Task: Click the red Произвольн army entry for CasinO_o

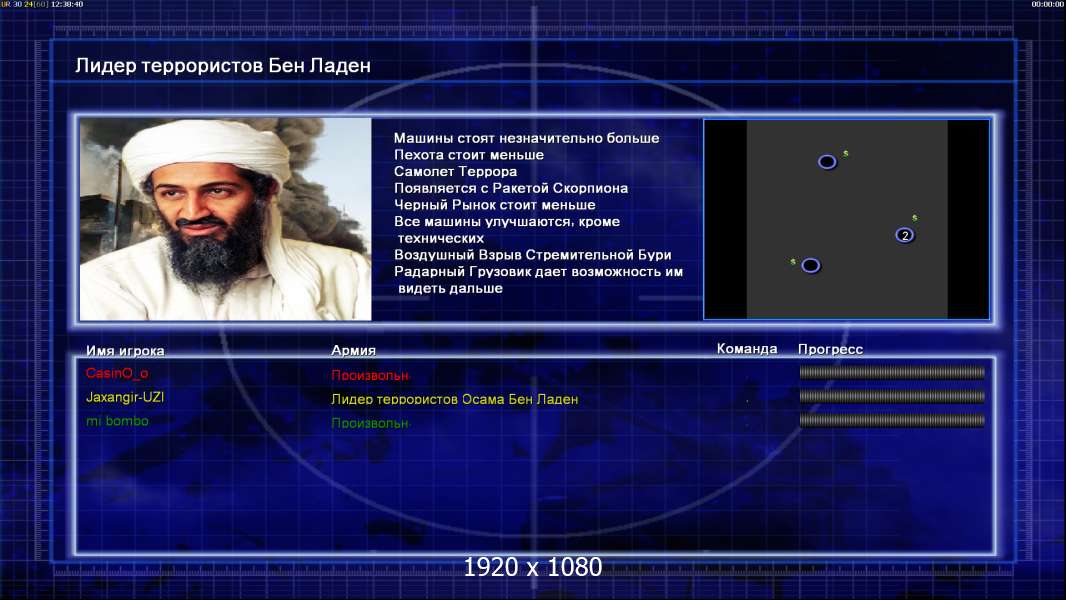Action: (370, 375)
